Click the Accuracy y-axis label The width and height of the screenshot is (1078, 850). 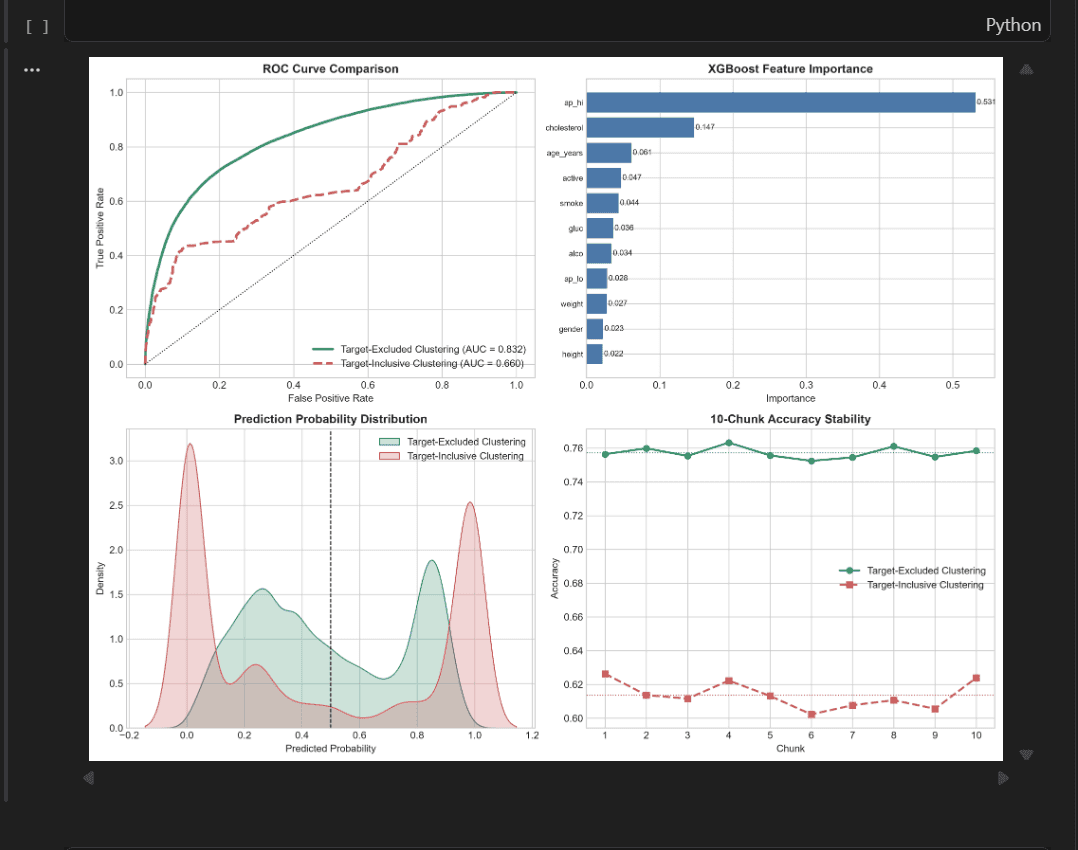coord(554,578)
